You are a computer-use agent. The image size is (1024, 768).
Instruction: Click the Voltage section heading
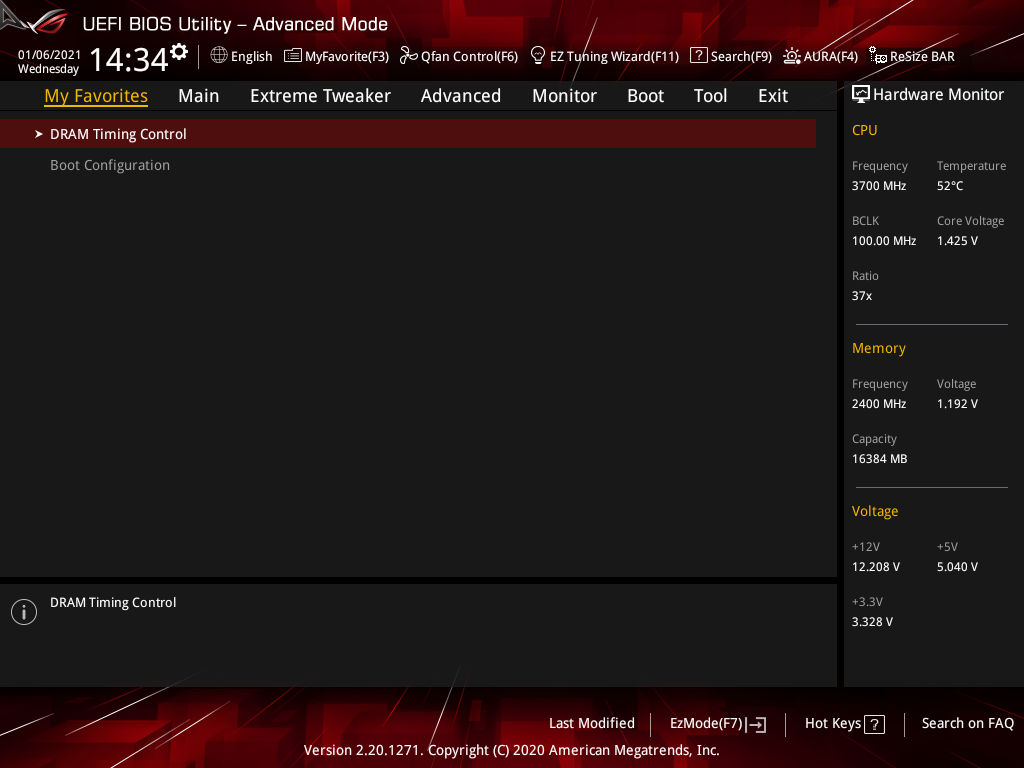click(874, 511)
